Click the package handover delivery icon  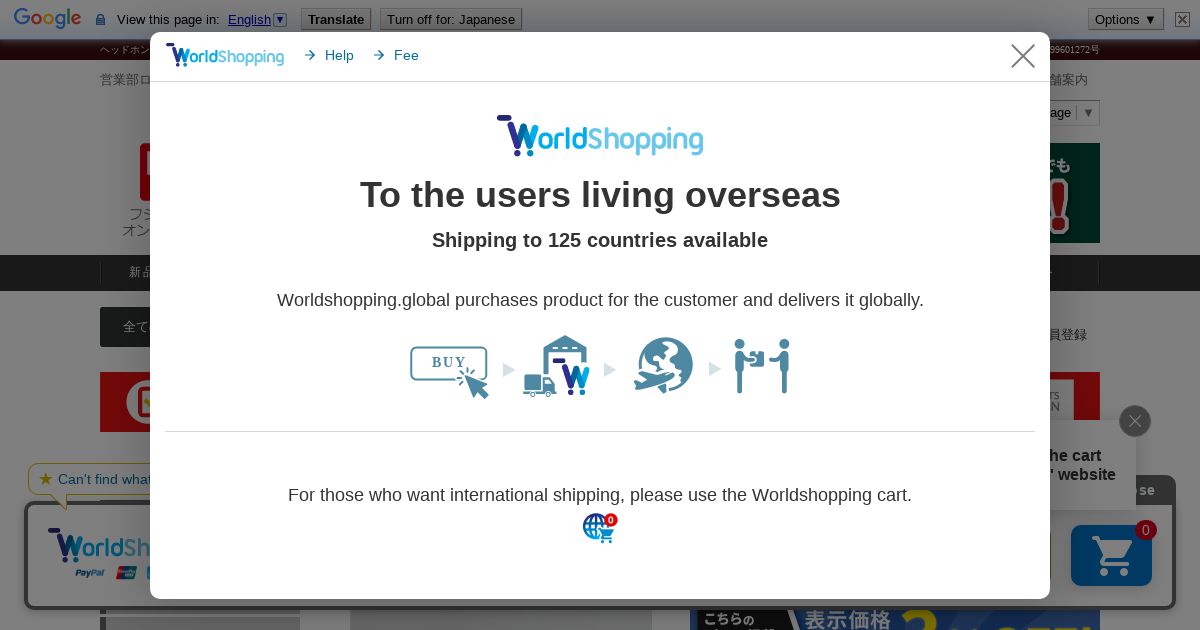pyautogui.click(x=762, y=365)
